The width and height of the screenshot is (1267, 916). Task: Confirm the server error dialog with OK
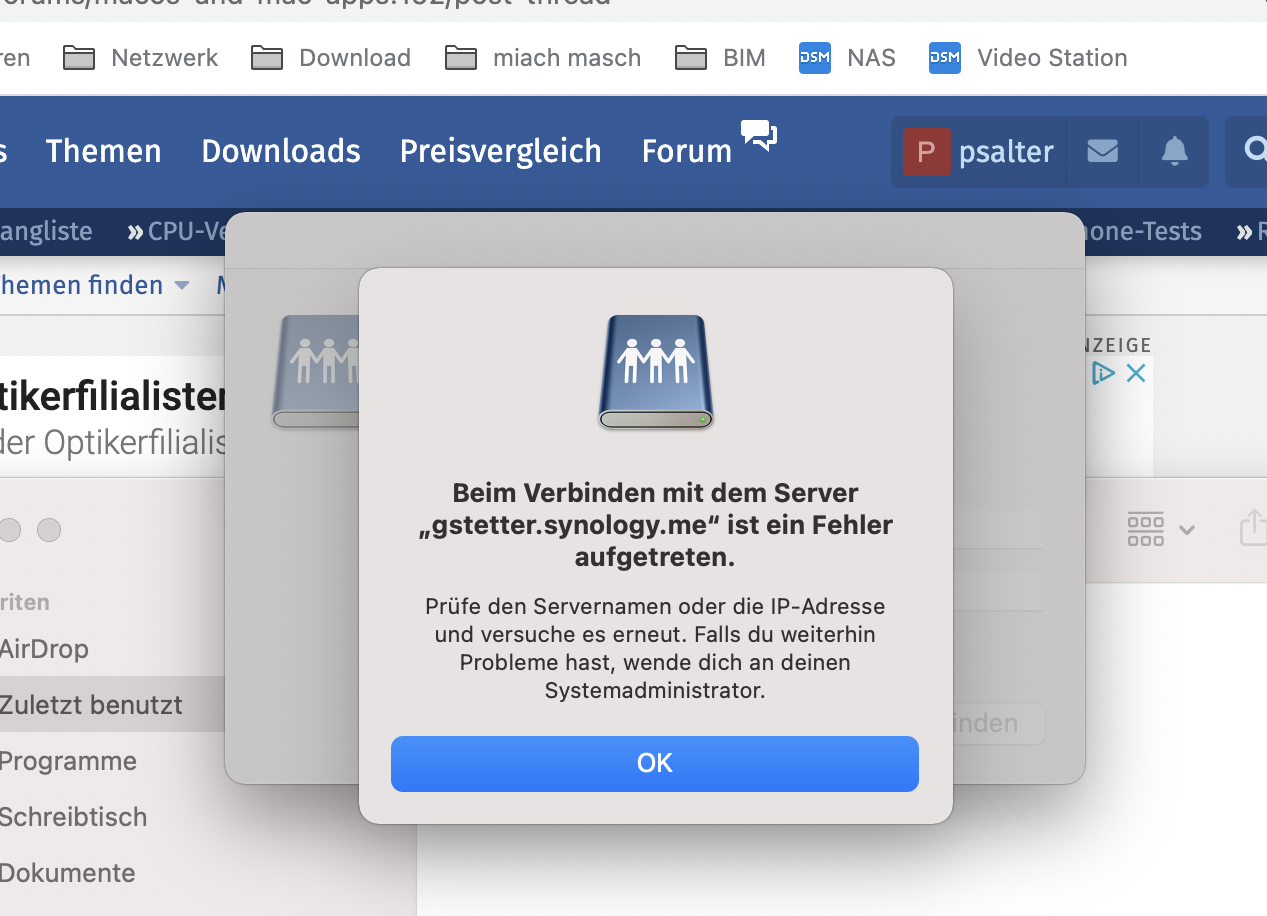(654, 762)
